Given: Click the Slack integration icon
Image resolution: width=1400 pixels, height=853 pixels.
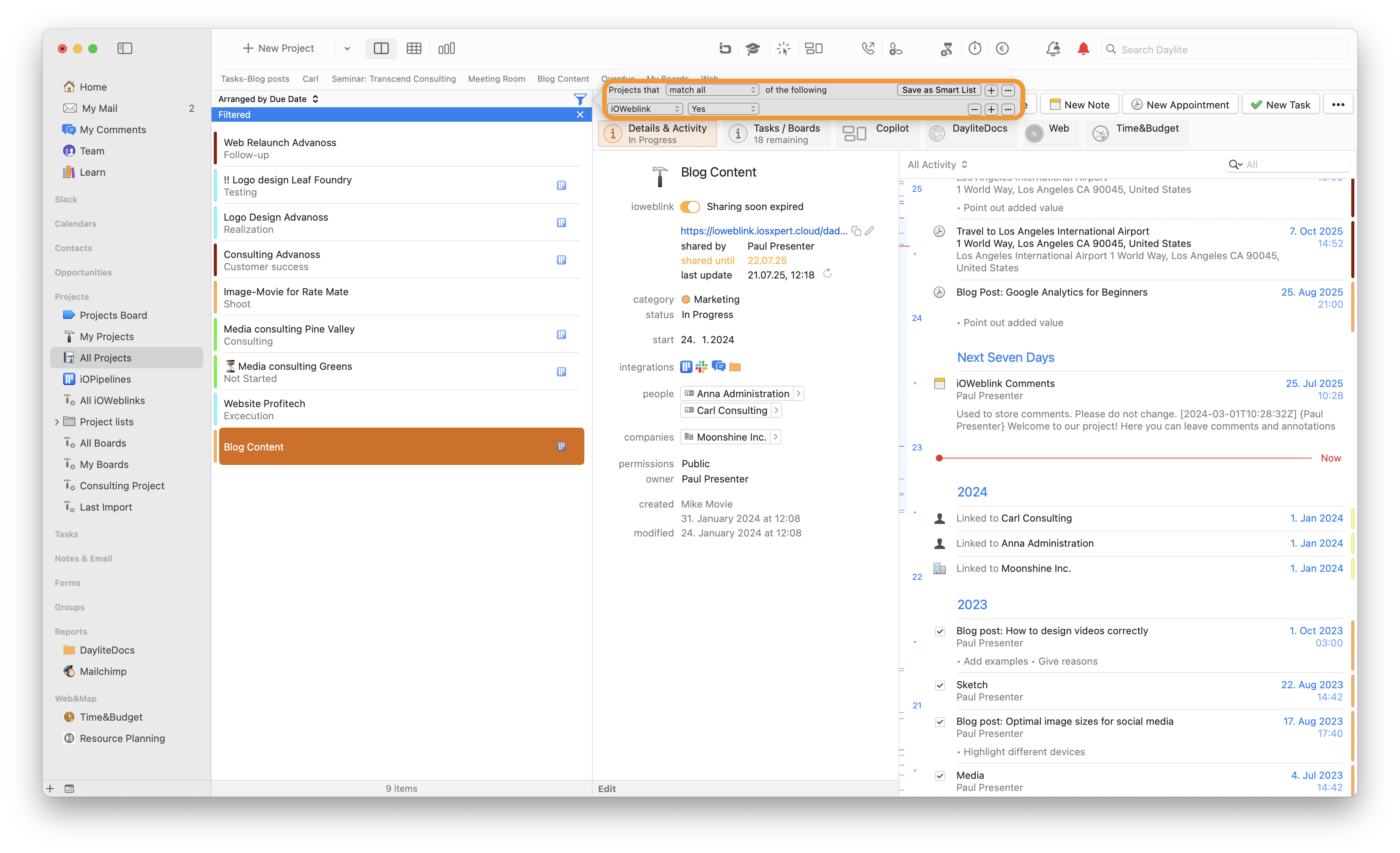Looking at the screenshot, I should click(702, 366).
